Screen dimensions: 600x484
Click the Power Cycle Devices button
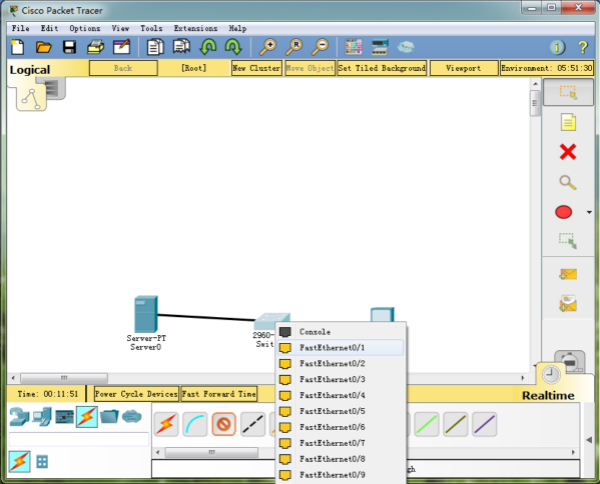[136, 394]
